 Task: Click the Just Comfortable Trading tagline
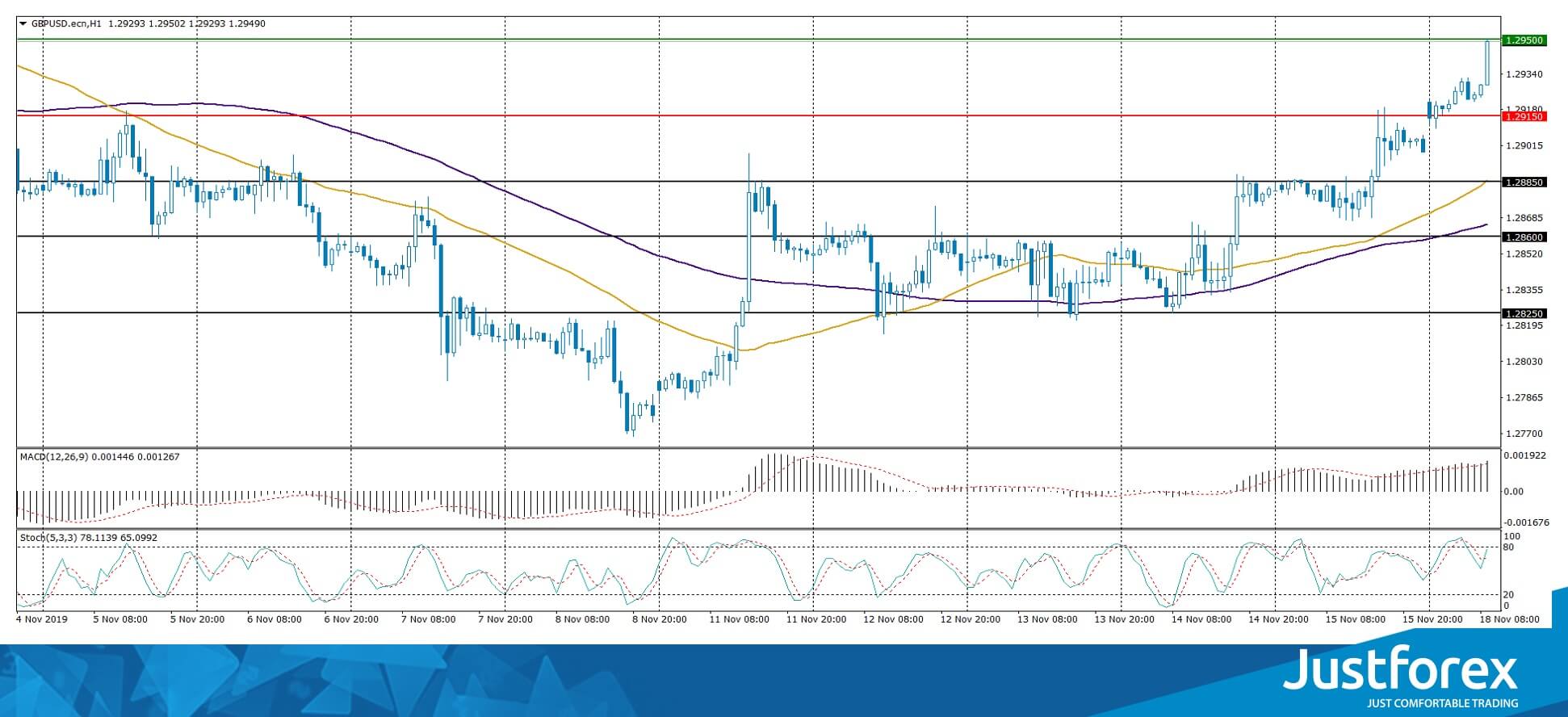click(1441, 703)
